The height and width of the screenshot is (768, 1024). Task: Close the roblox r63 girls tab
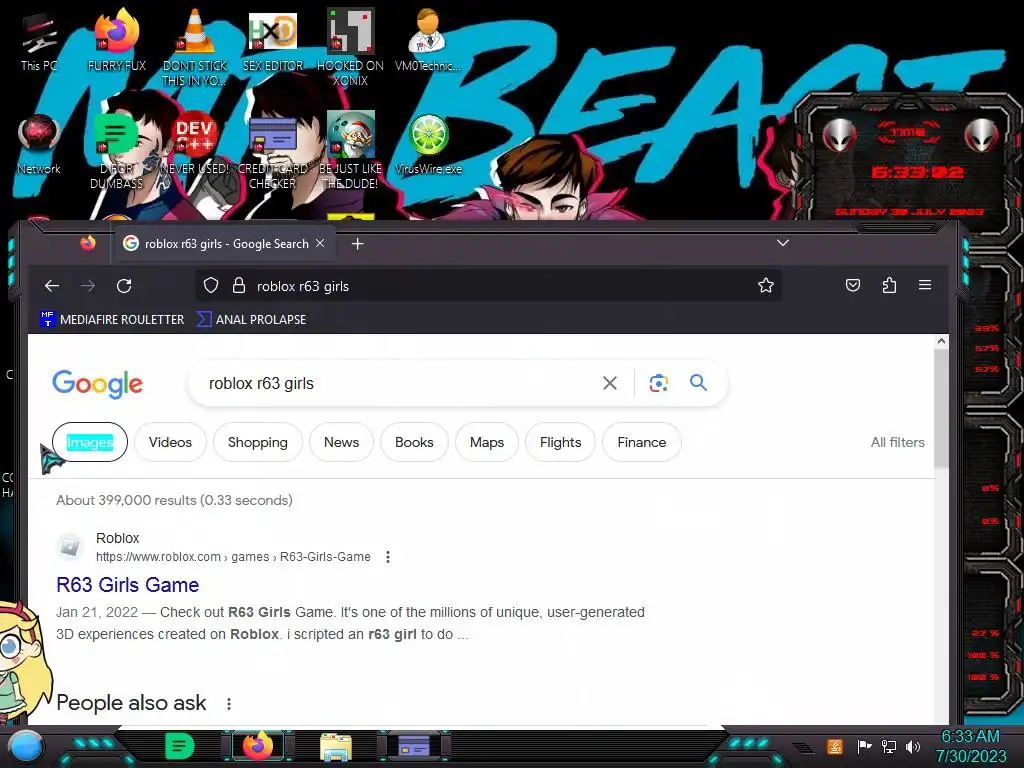[320, 243]
